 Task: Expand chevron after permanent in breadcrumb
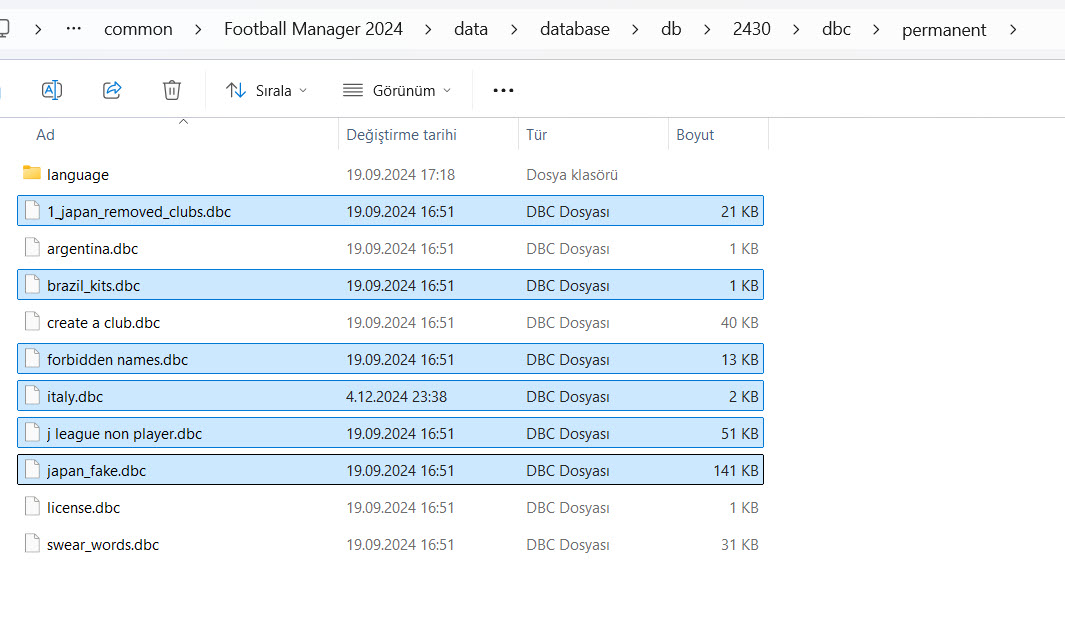click(x=1014, y=29)
